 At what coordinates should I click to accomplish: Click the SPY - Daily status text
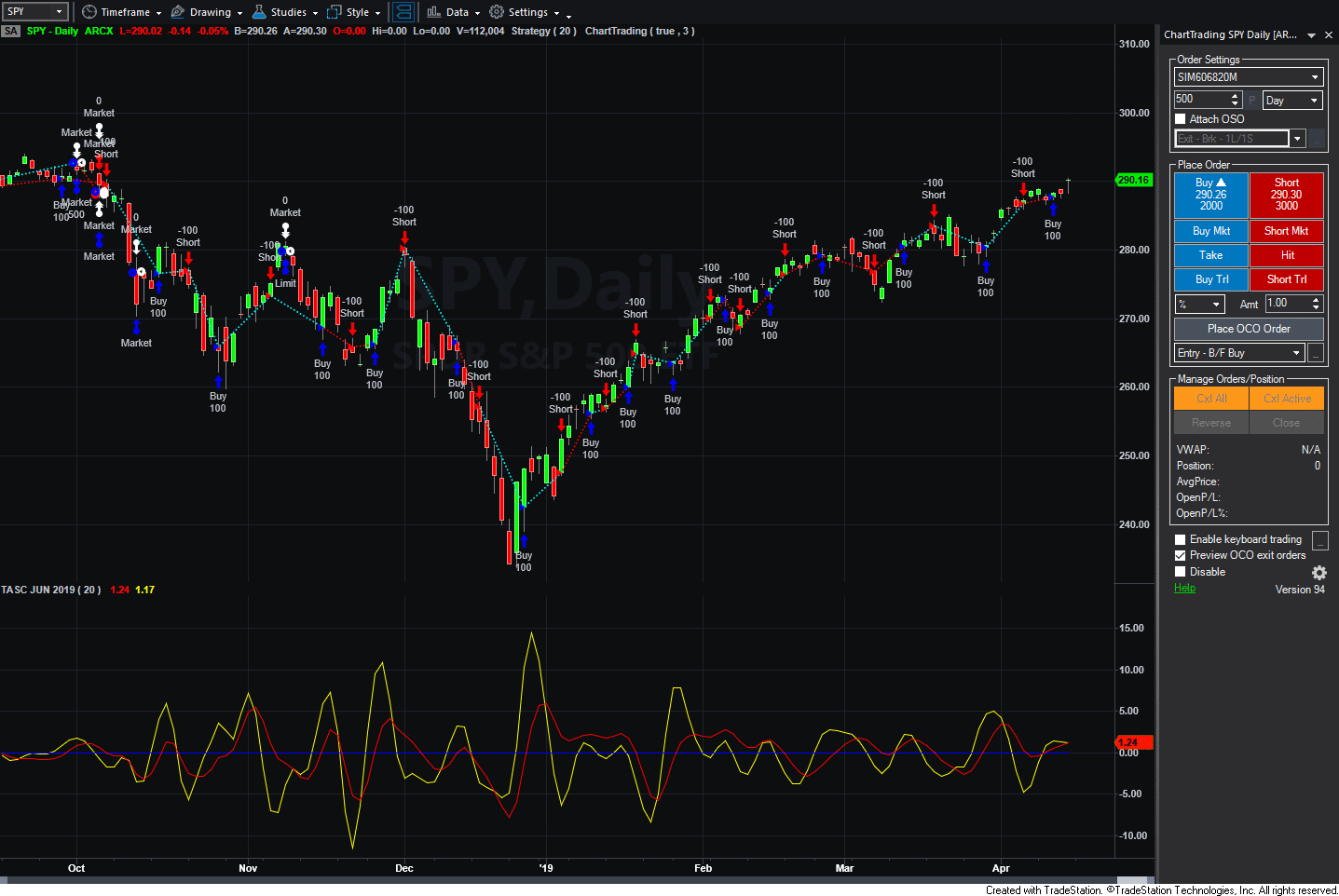(x=52, y=31)
